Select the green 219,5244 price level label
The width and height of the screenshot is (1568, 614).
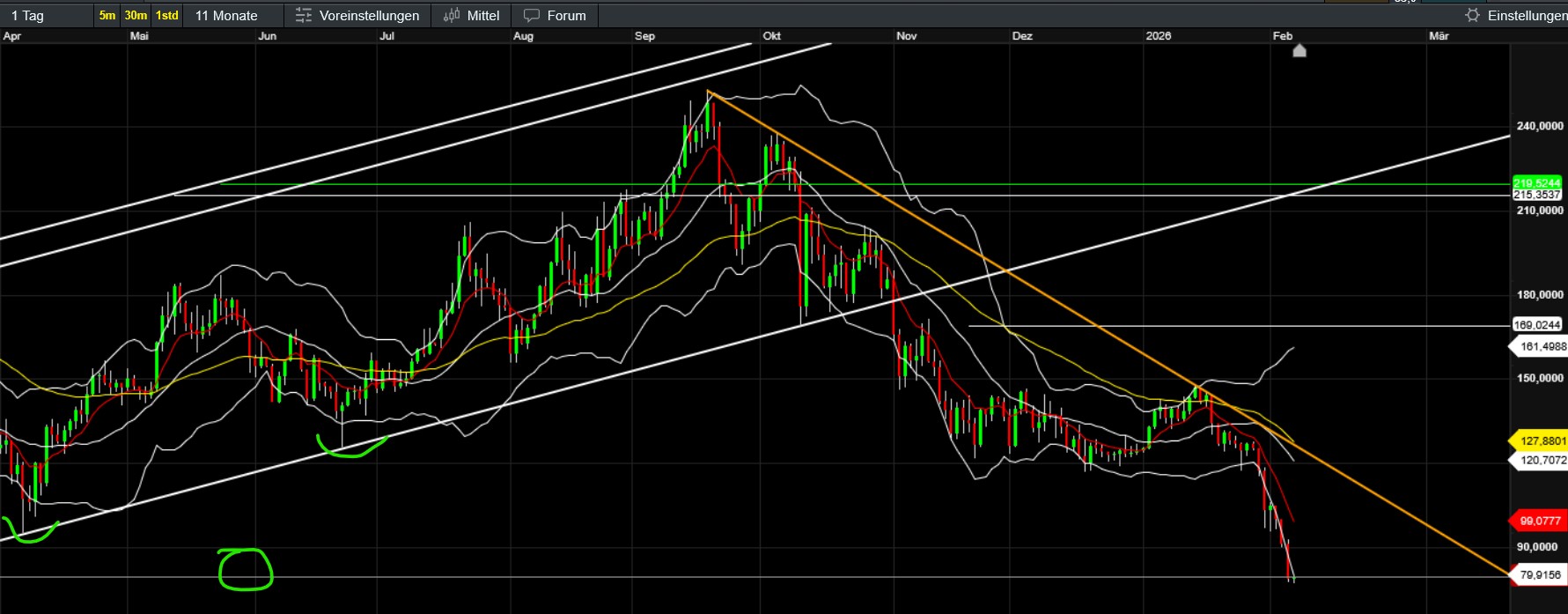pyautogui.click(x=1536, y=183)
